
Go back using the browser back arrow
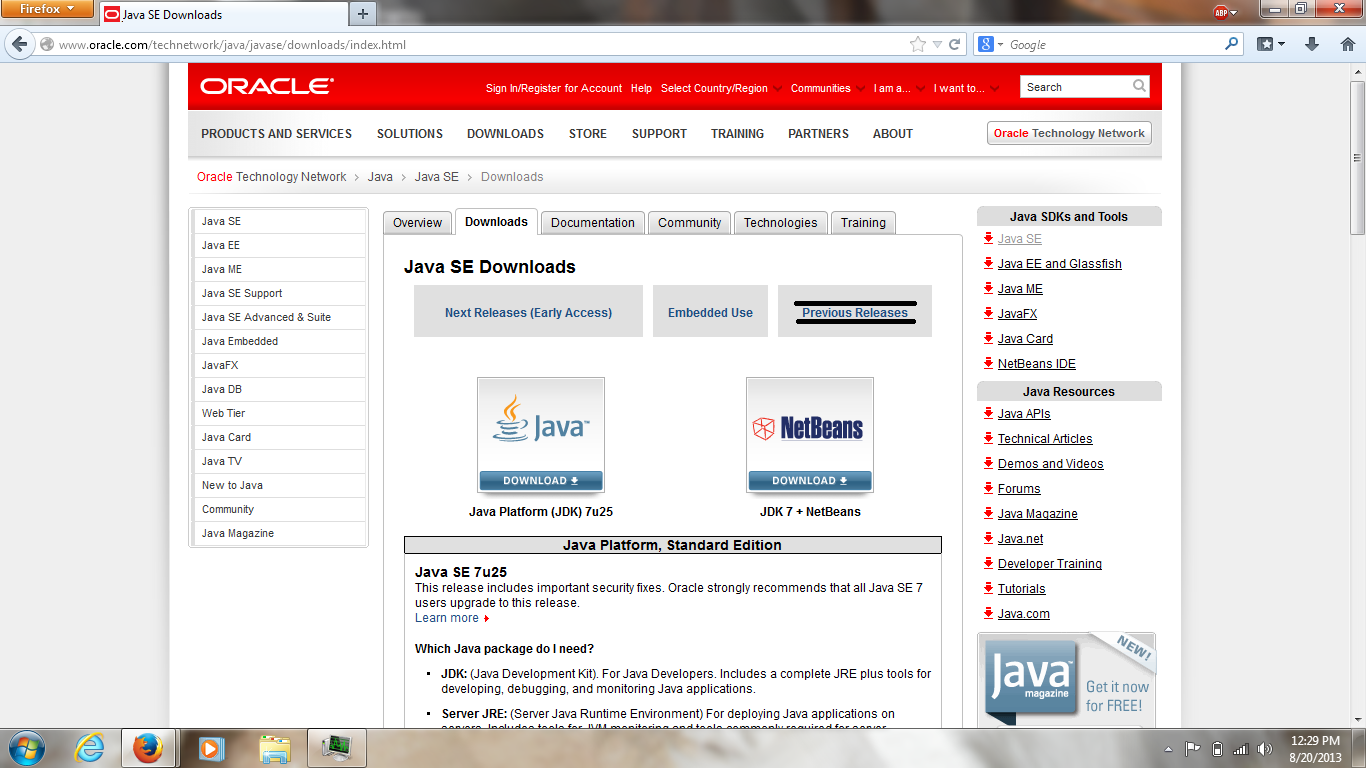20,44
